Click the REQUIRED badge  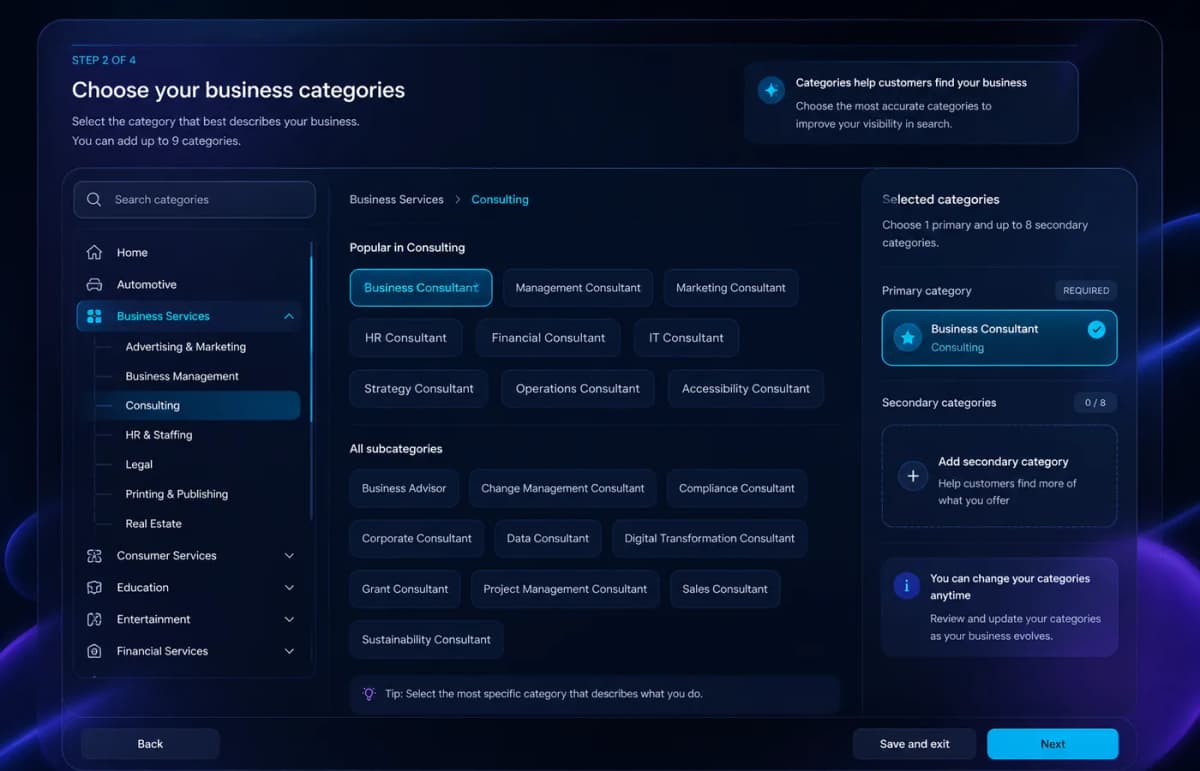(1086, 291)
